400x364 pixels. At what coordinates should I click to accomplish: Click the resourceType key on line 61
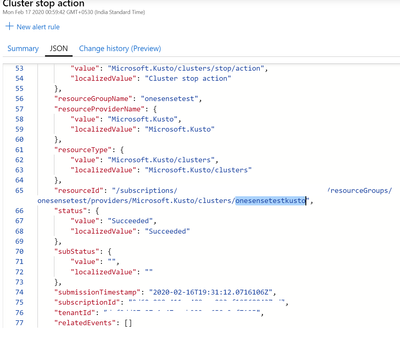pos(83,150)
